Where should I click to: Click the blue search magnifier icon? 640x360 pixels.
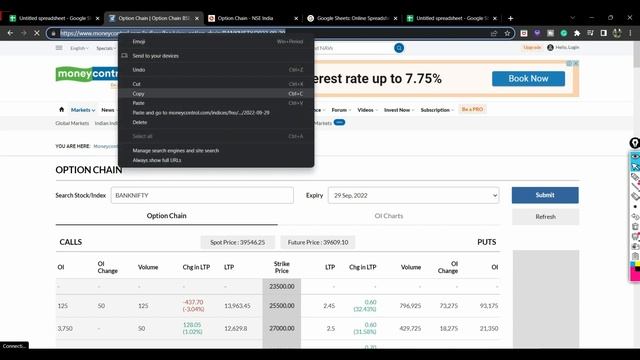click(399, 48)
